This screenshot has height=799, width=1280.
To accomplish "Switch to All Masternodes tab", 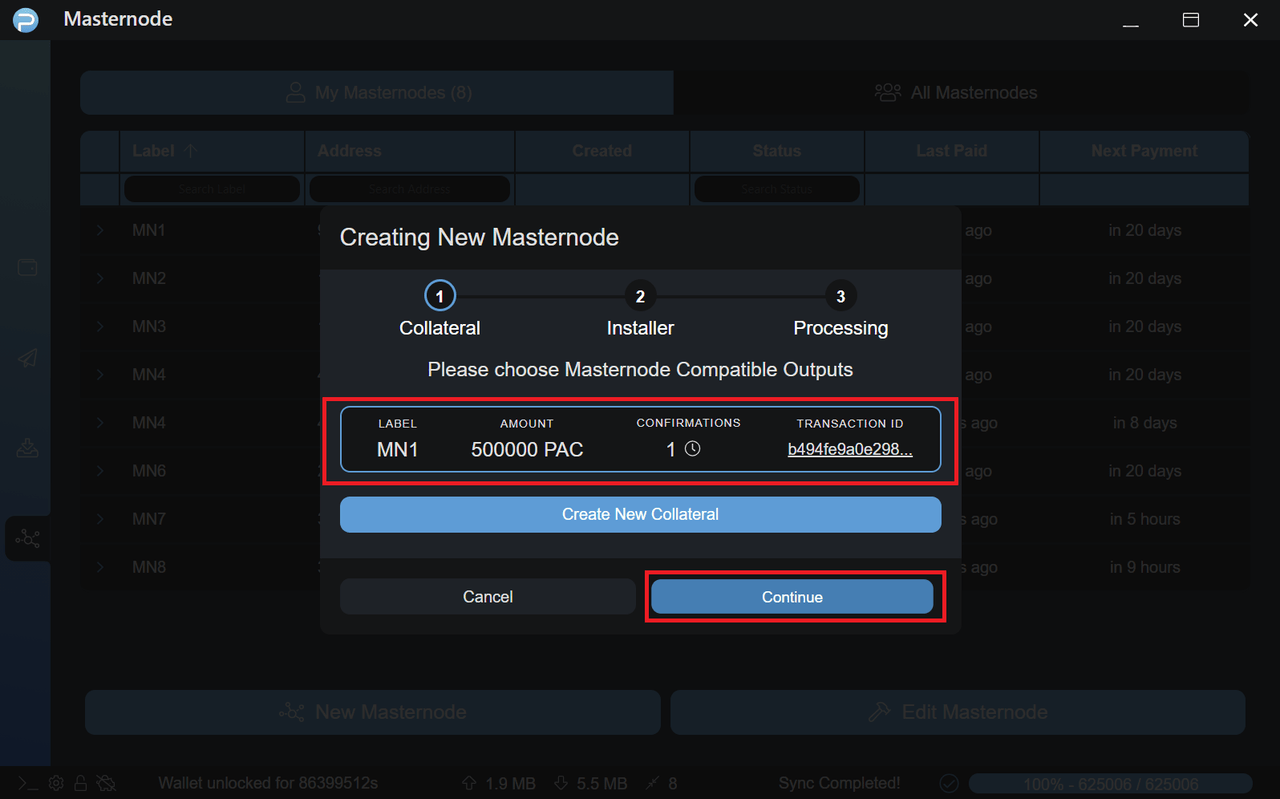I will point(960,93).
